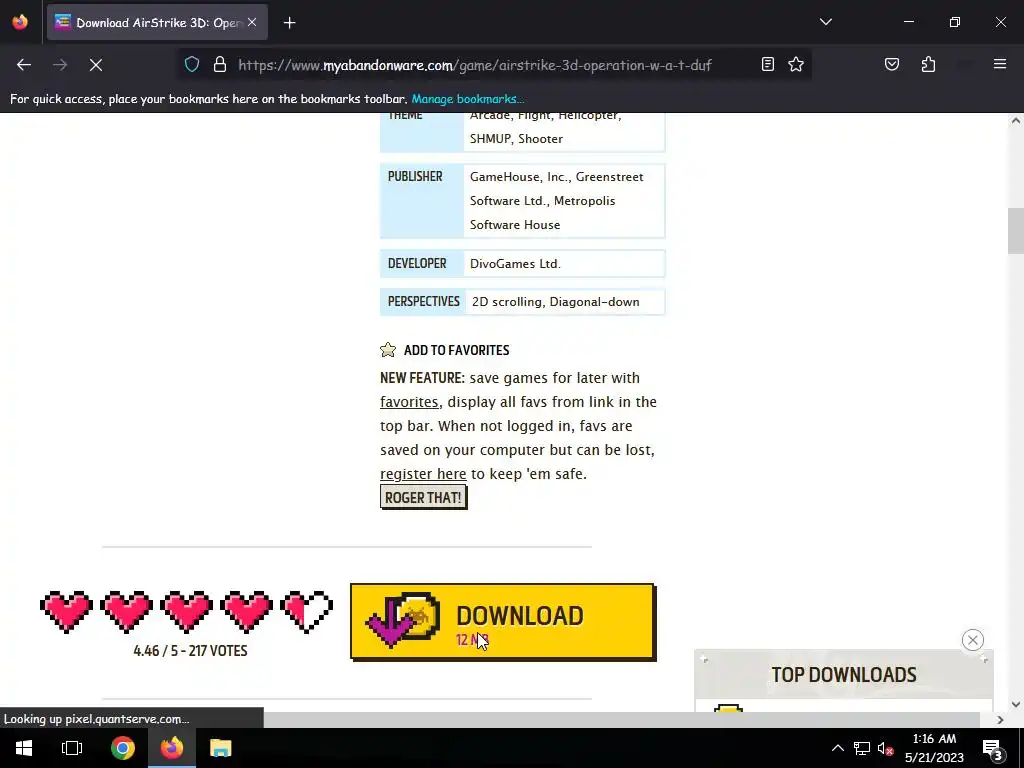Open network status tray icon
Image resolution: width=1024 pixels, height=768 pixels.
(861, 748)
